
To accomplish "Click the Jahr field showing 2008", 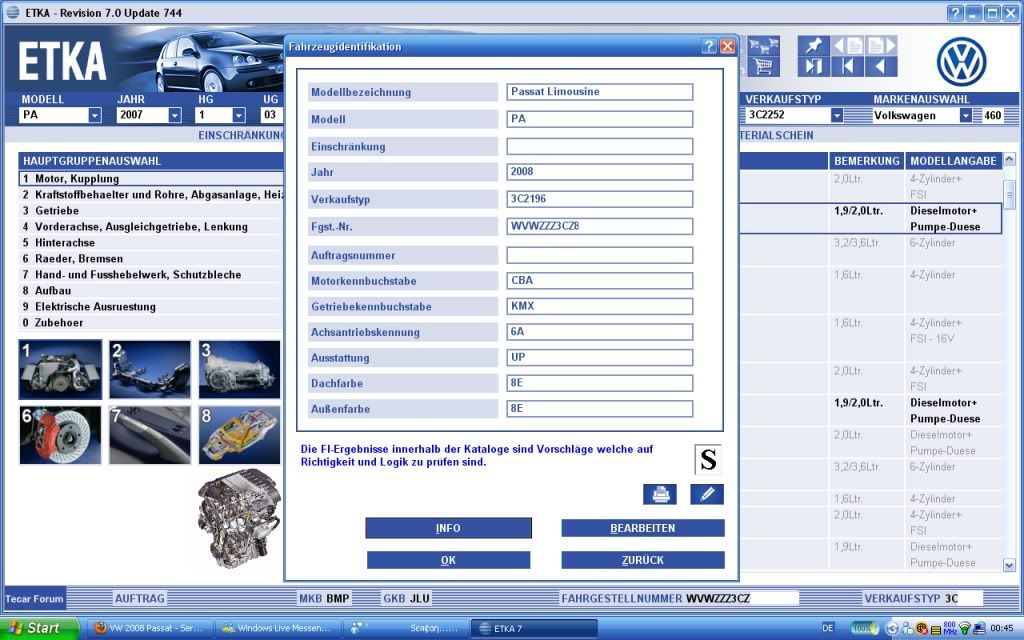I will [600, 172].
